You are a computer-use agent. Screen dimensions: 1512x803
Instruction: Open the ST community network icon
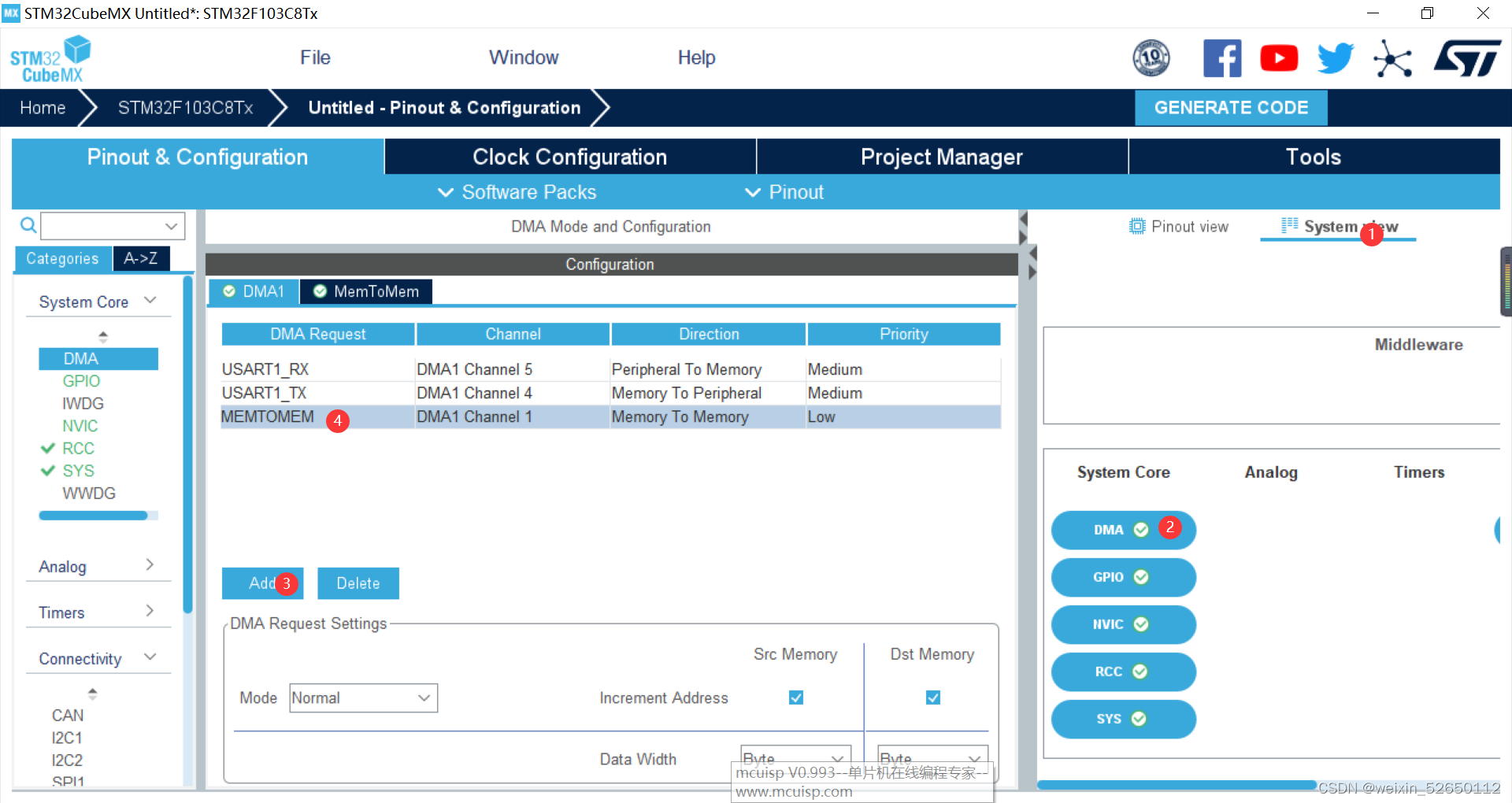click(x=1392, y=58)
